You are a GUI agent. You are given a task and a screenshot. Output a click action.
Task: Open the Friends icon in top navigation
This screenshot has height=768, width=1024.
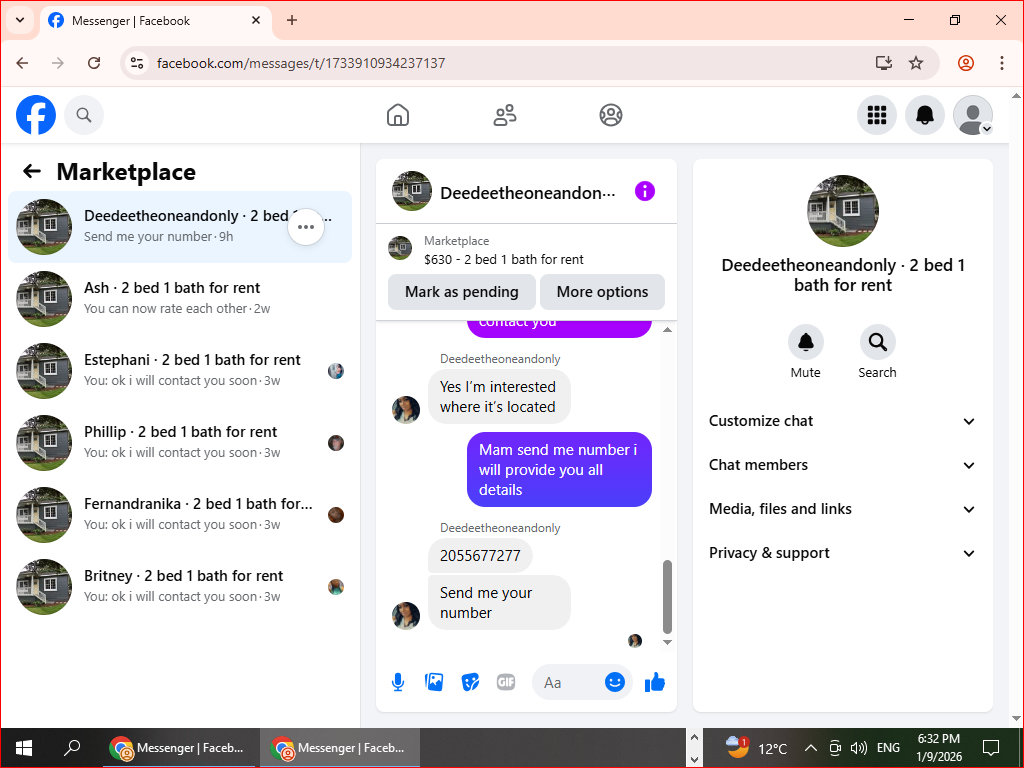pos(504,115)
